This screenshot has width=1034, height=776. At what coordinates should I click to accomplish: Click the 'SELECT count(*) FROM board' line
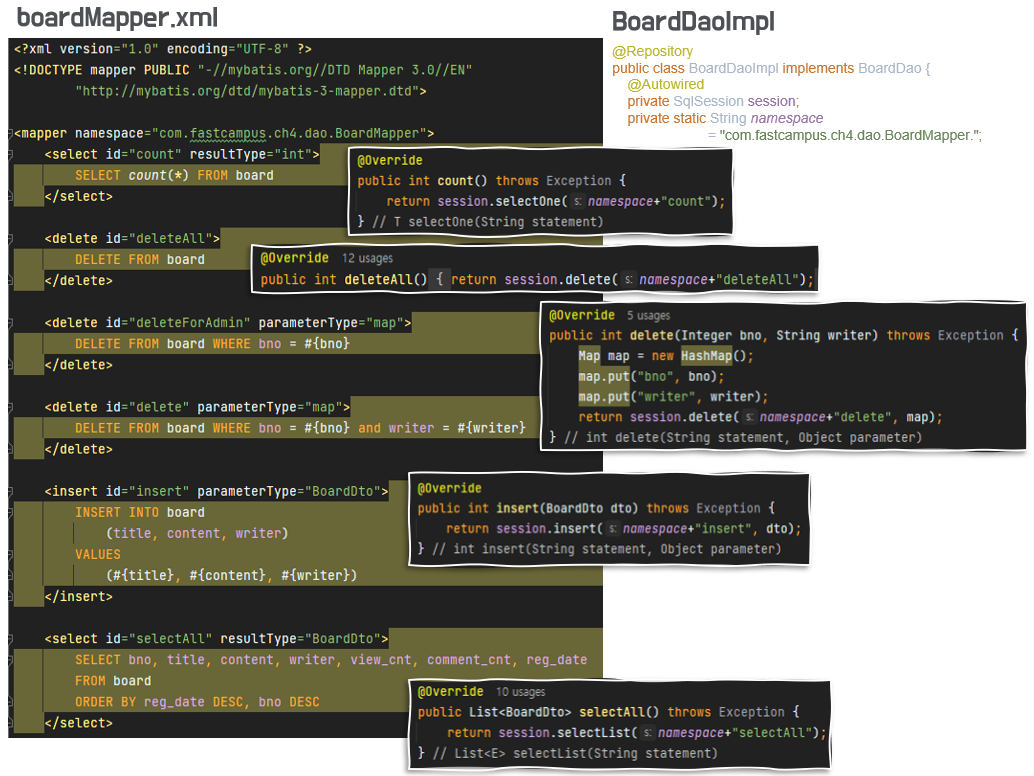click(x=174, y=175)
